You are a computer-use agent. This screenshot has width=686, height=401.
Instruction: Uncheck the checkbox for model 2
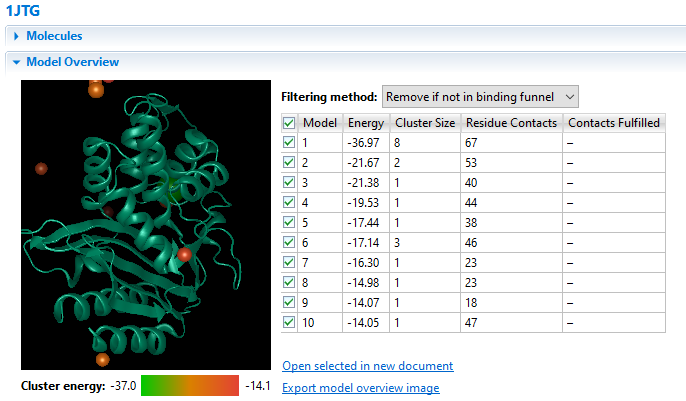coord(289,163)
